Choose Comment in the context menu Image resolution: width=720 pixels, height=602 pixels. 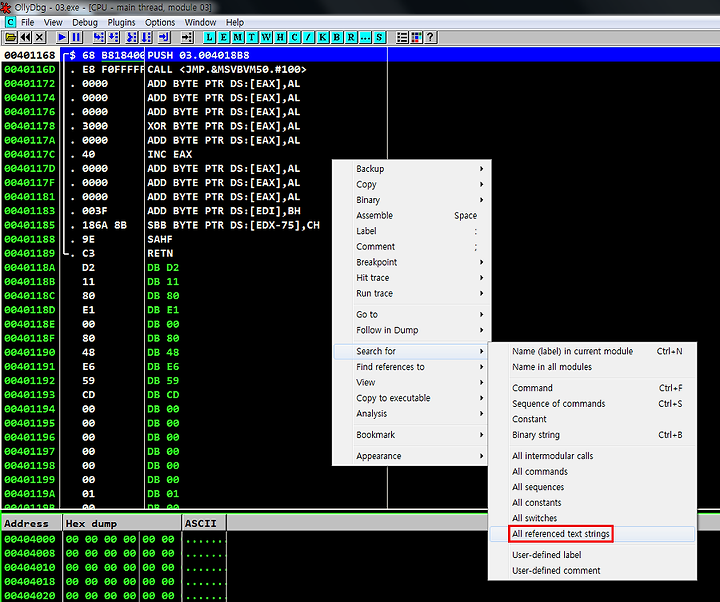coord(411,247)
